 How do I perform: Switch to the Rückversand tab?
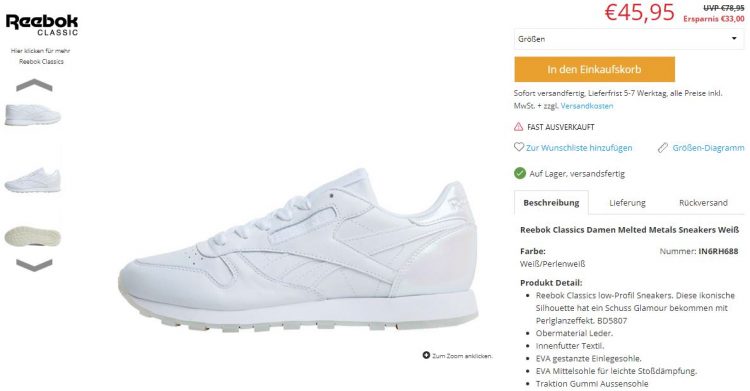pos(703,202)
